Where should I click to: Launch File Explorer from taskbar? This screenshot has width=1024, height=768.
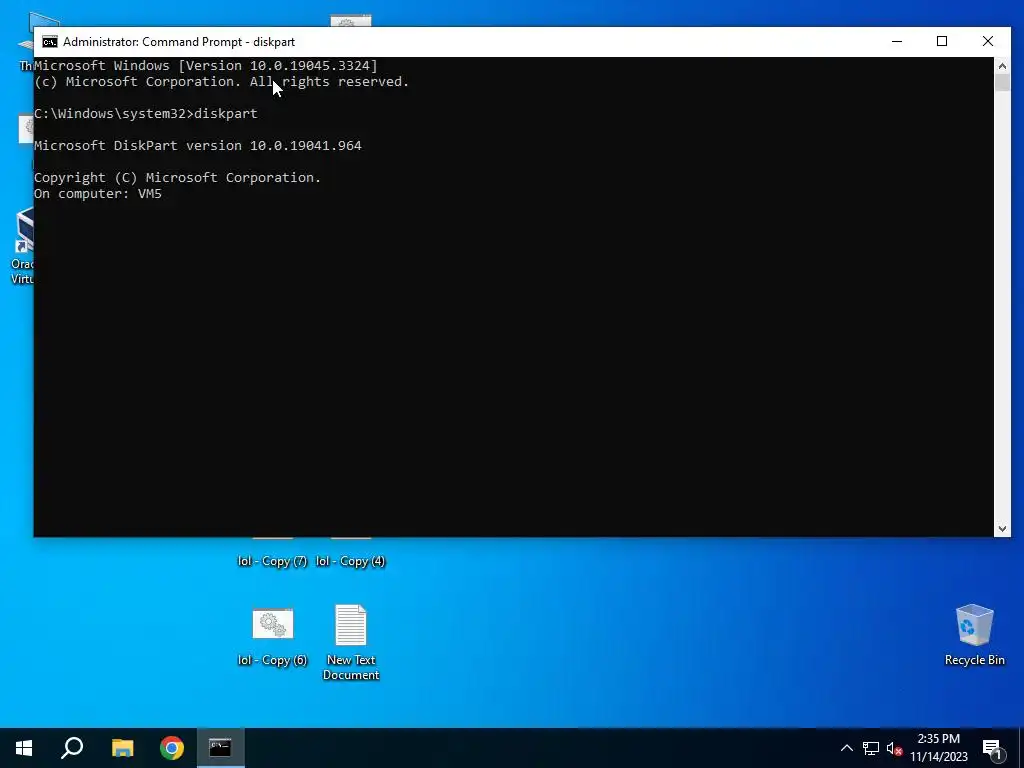pyautogui.click(x=122, y=748)
